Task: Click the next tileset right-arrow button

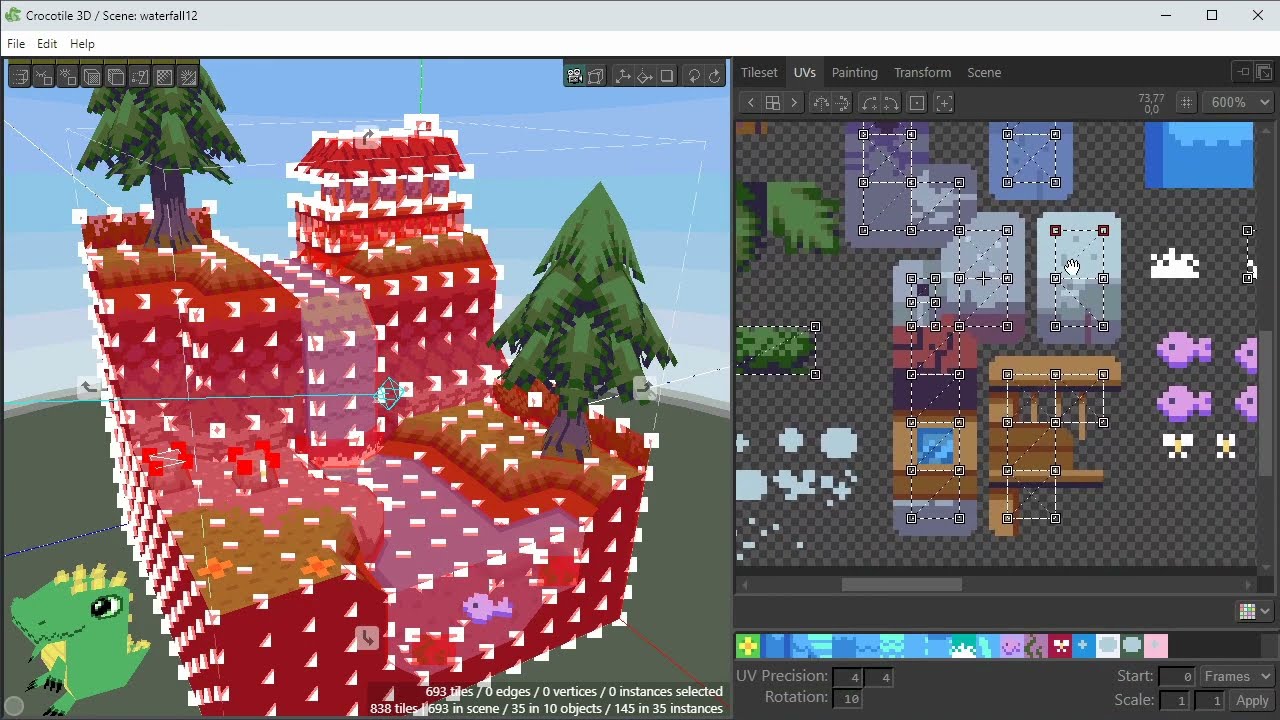Action: (794, 103)
